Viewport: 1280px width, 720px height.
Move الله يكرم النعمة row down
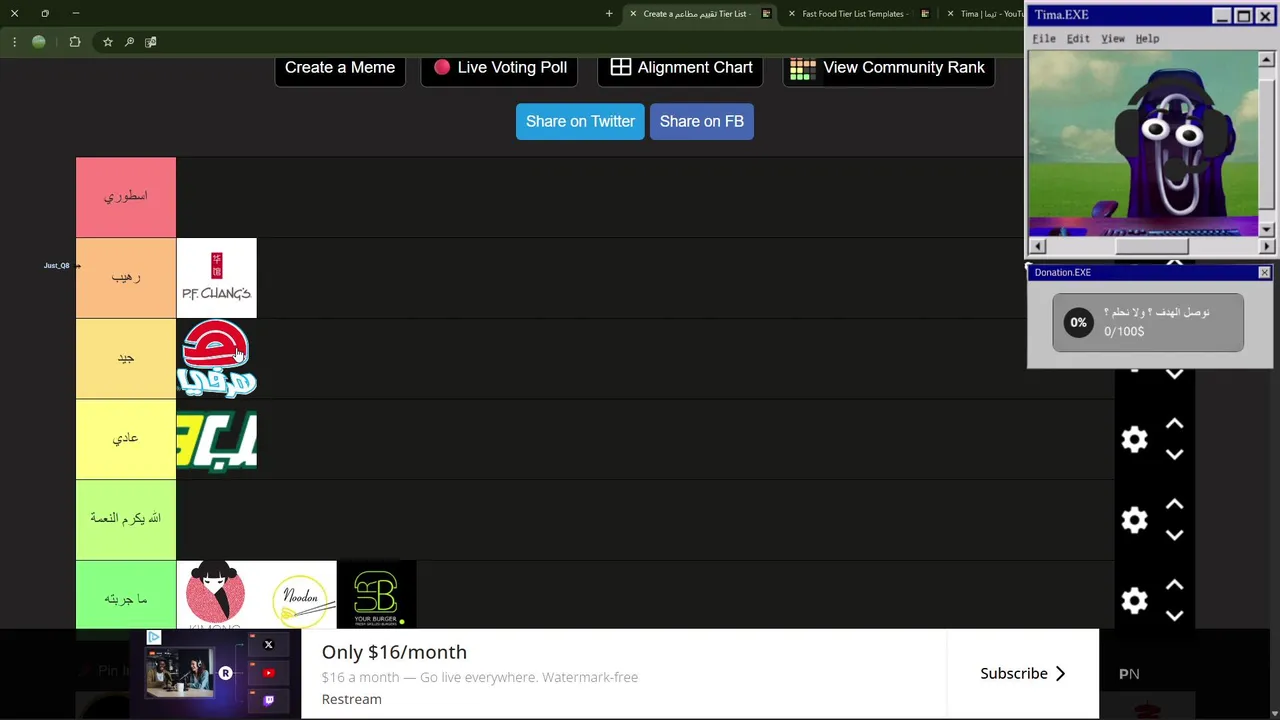click(1174, 535)
